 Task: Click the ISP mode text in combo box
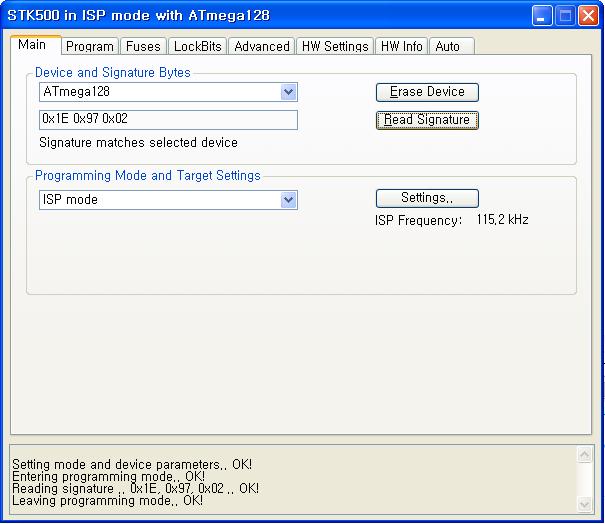coord(70,199)
